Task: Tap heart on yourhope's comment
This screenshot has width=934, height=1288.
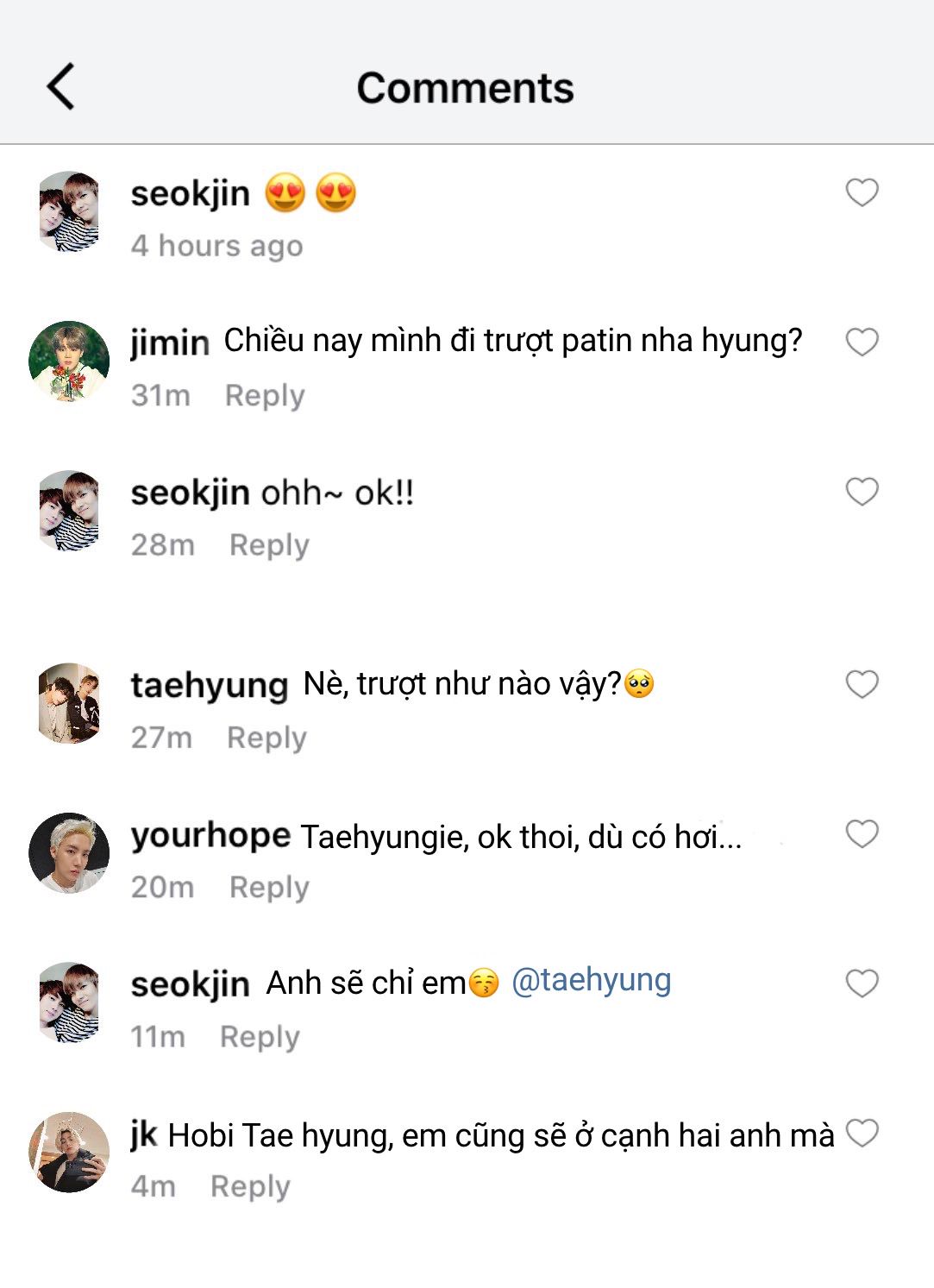Action: pos(862,834)
